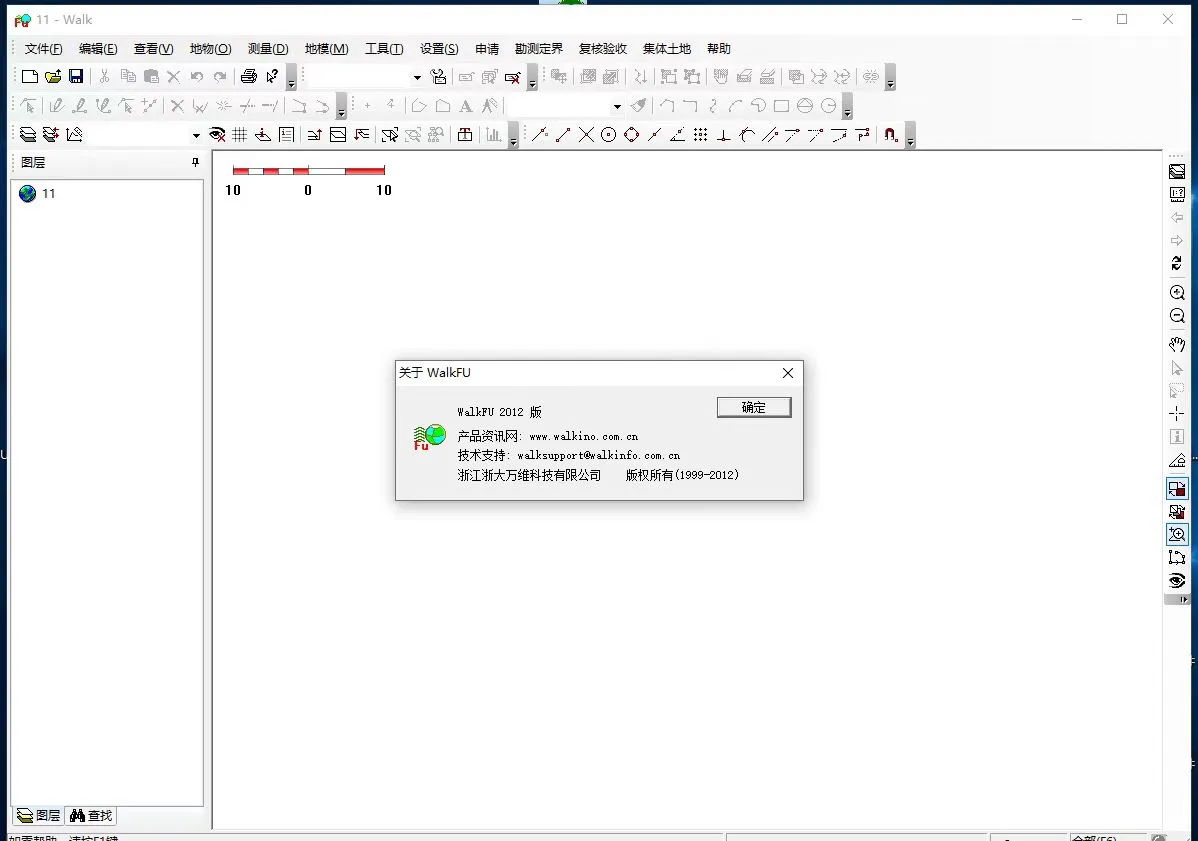Click the bar chart statistics icon
1198x841 pixels.
pyautogui.click(x=494, y=135)
